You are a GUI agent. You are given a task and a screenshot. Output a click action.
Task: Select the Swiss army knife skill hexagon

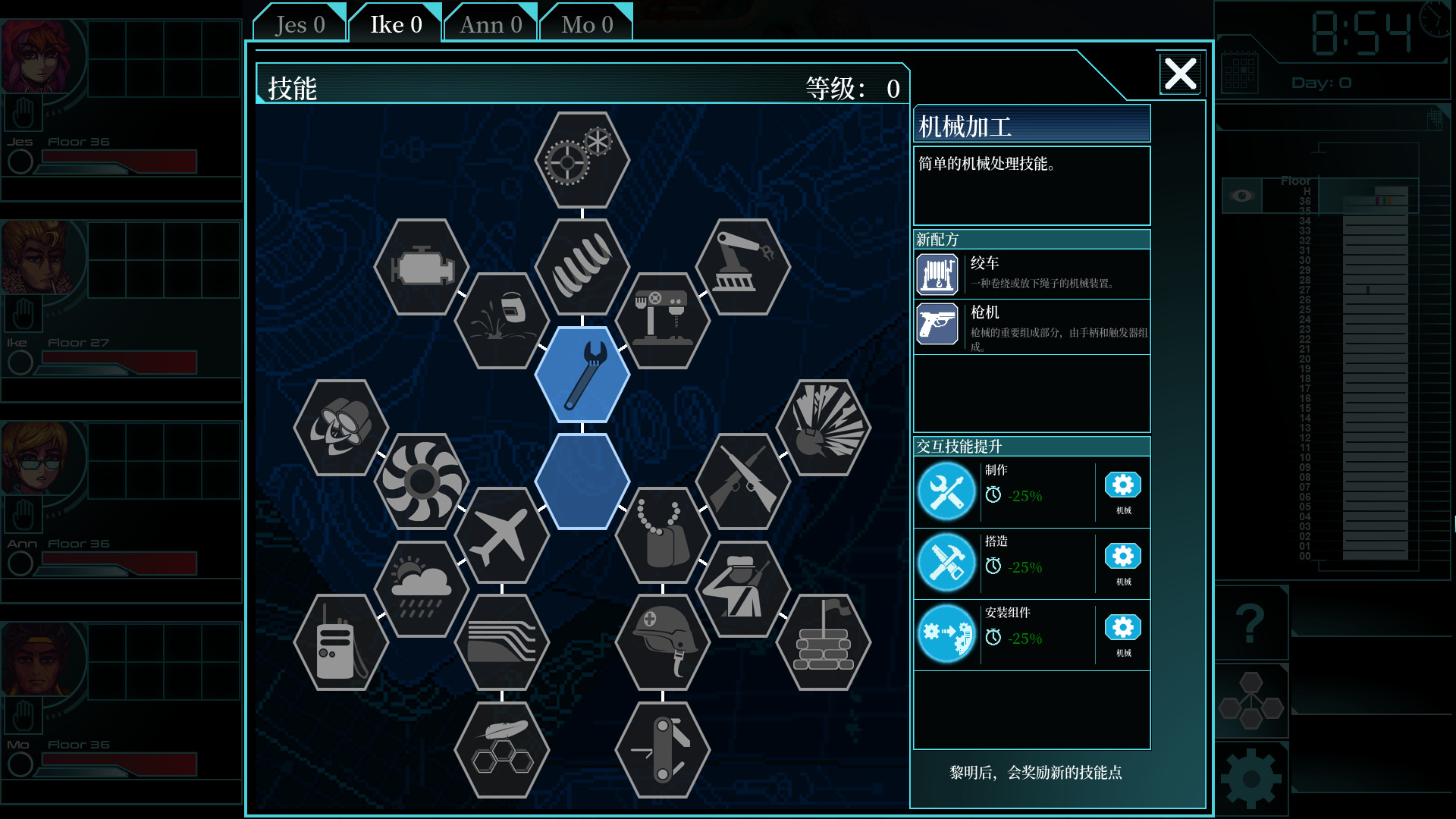coord(663,750)
